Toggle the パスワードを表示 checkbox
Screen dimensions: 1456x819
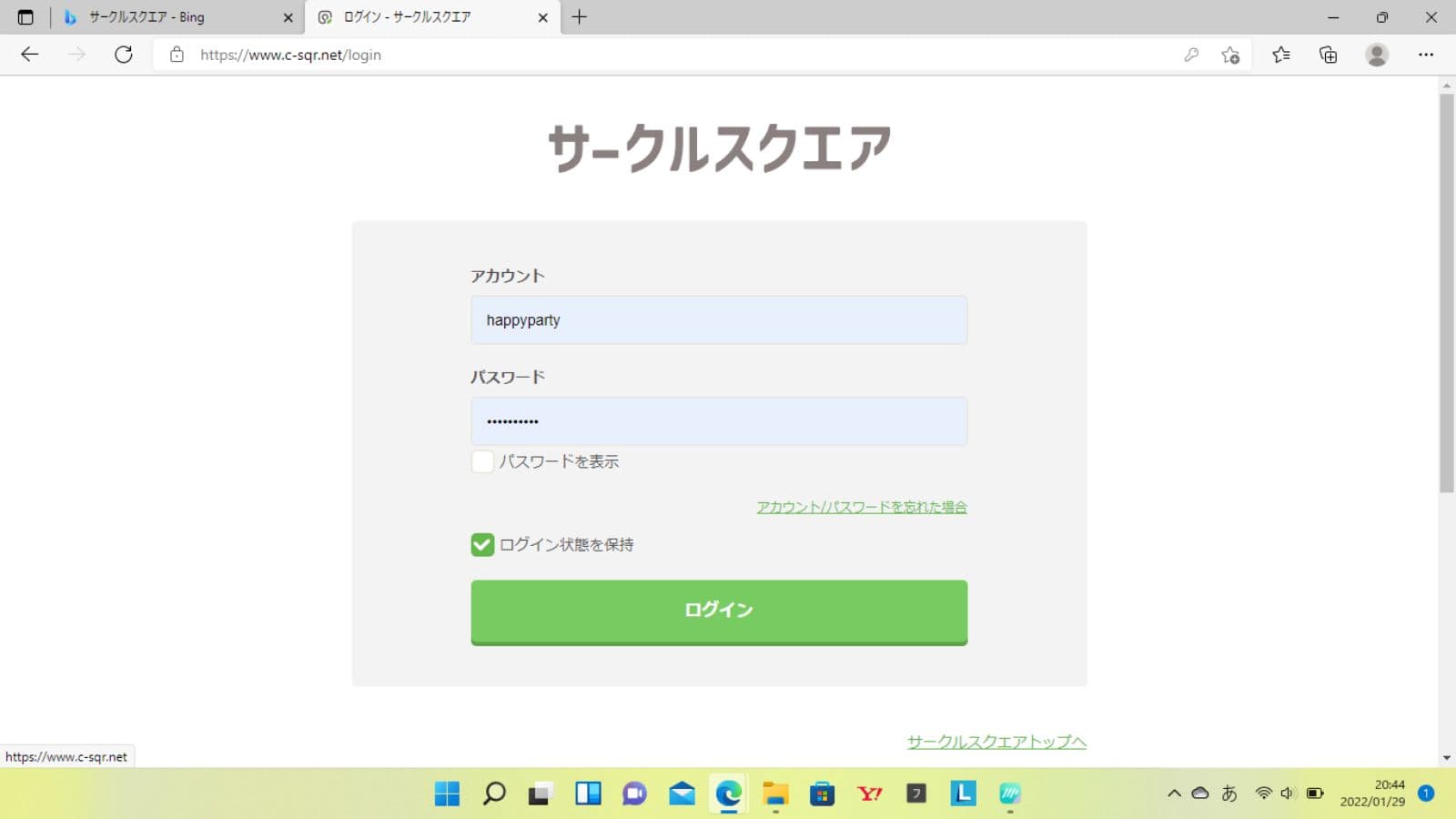(x=482, y=461)
